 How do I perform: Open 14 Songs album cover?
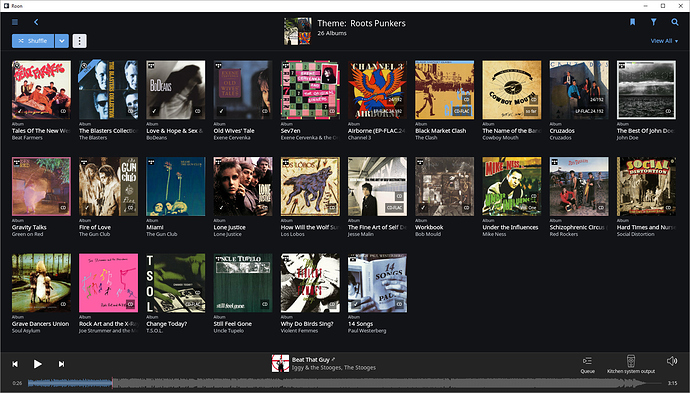pos(377,283)
